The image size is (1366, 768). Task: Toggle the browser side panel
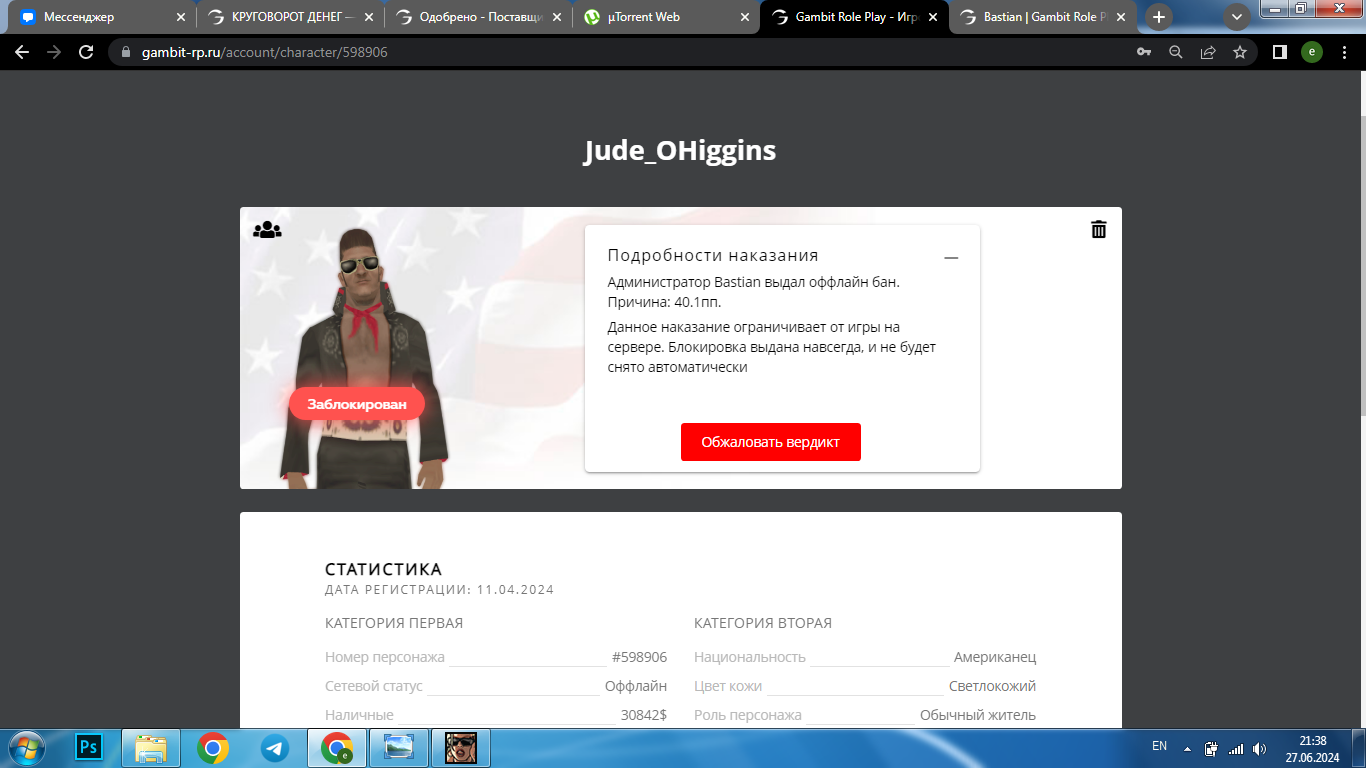1279,52
